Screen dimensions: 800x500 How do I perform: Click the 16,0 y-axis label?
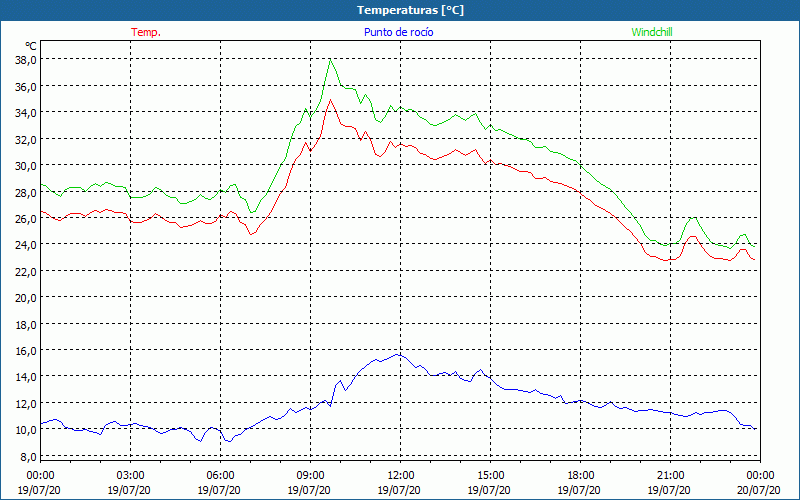tap(27, 351)
